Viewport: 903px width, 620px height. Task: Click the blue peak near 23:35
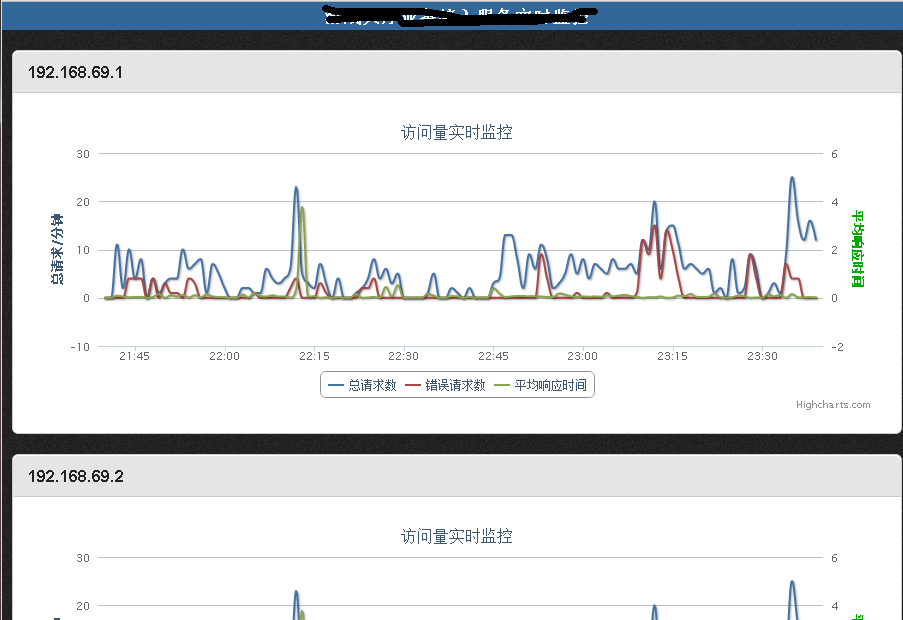pyautogui.click(x=792, y=178)
